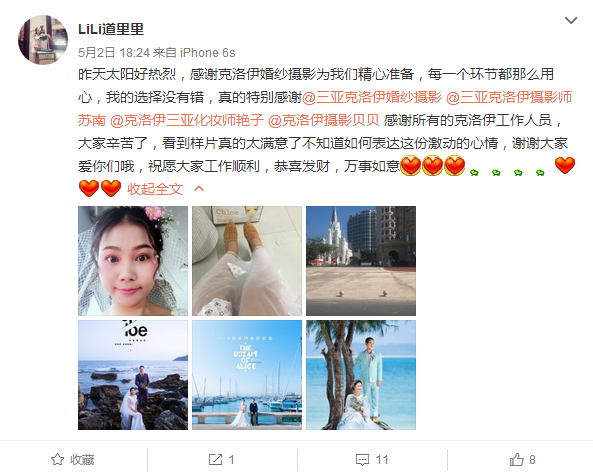Open the post options chevron menu
The width and height of the screenshot is (593, 472).
(571, 20)
